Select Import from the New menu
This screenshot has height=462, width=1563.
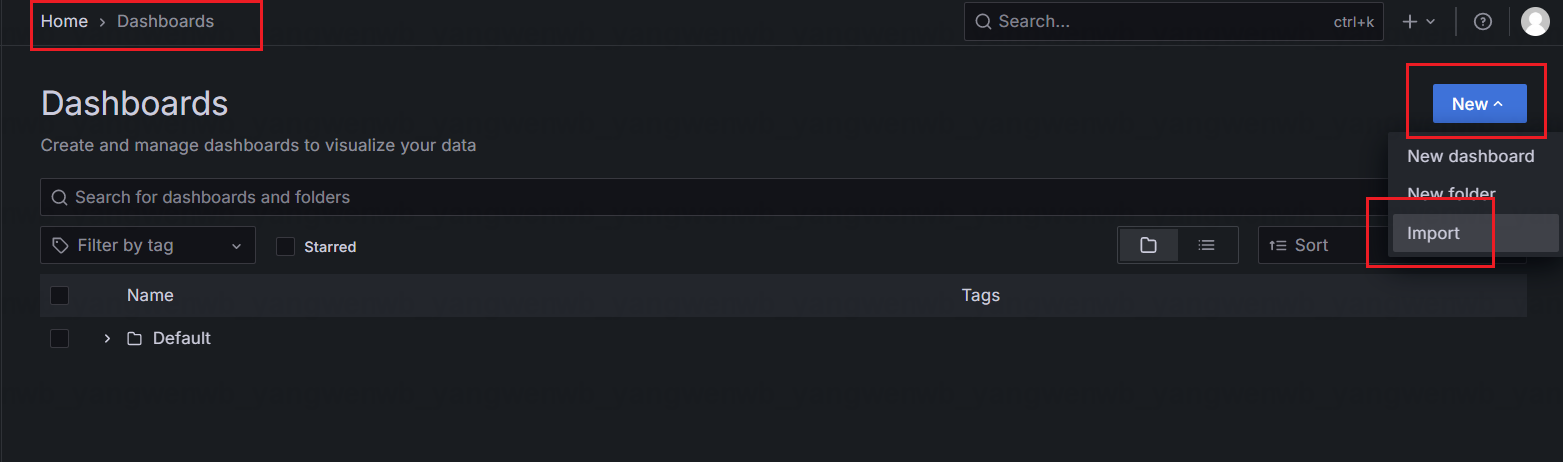[x=1433, y=233]
